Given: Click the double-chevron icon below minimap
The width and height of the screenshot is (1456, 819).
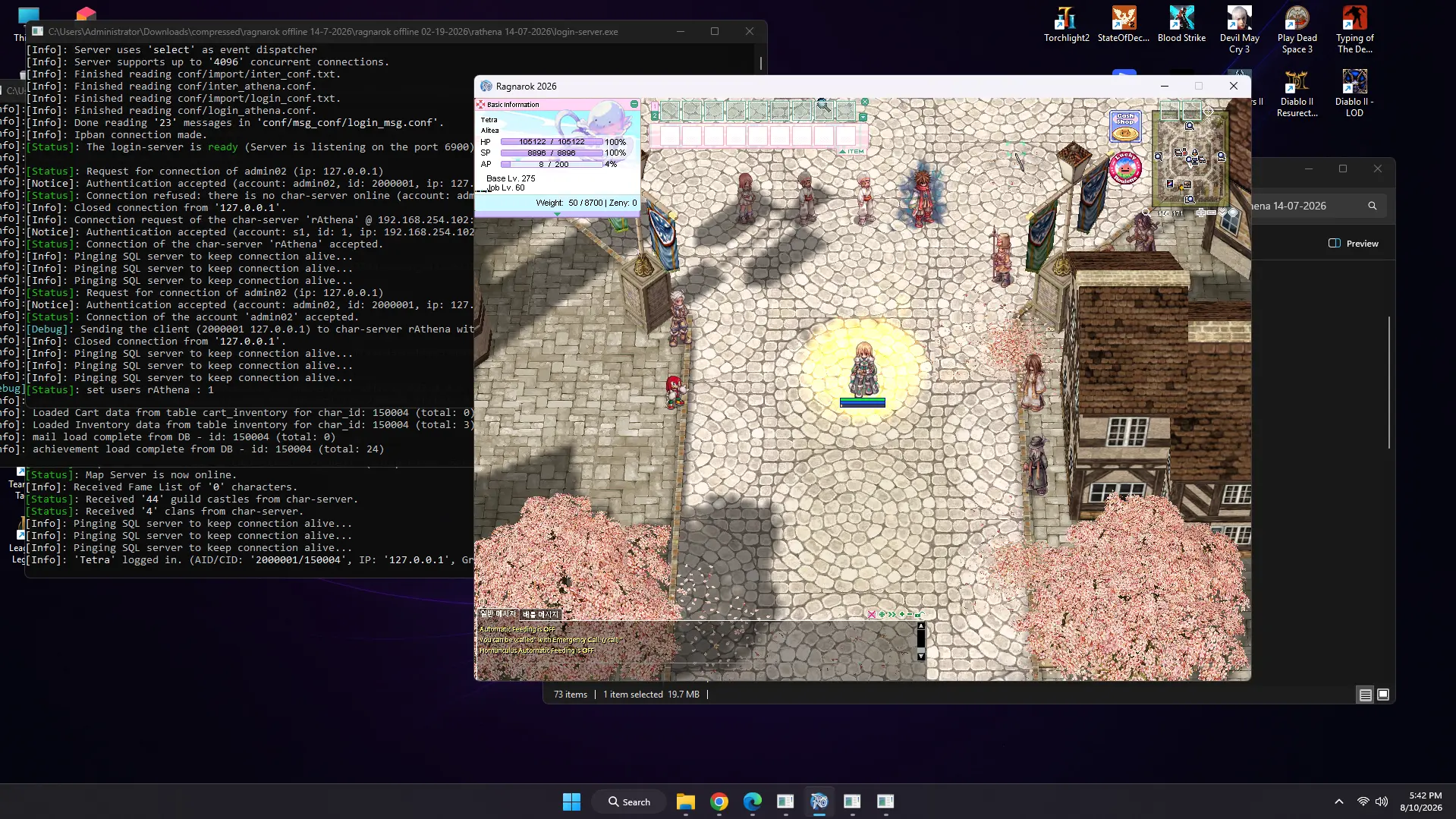Looking at the screenshot, I should click(1222, 213).
